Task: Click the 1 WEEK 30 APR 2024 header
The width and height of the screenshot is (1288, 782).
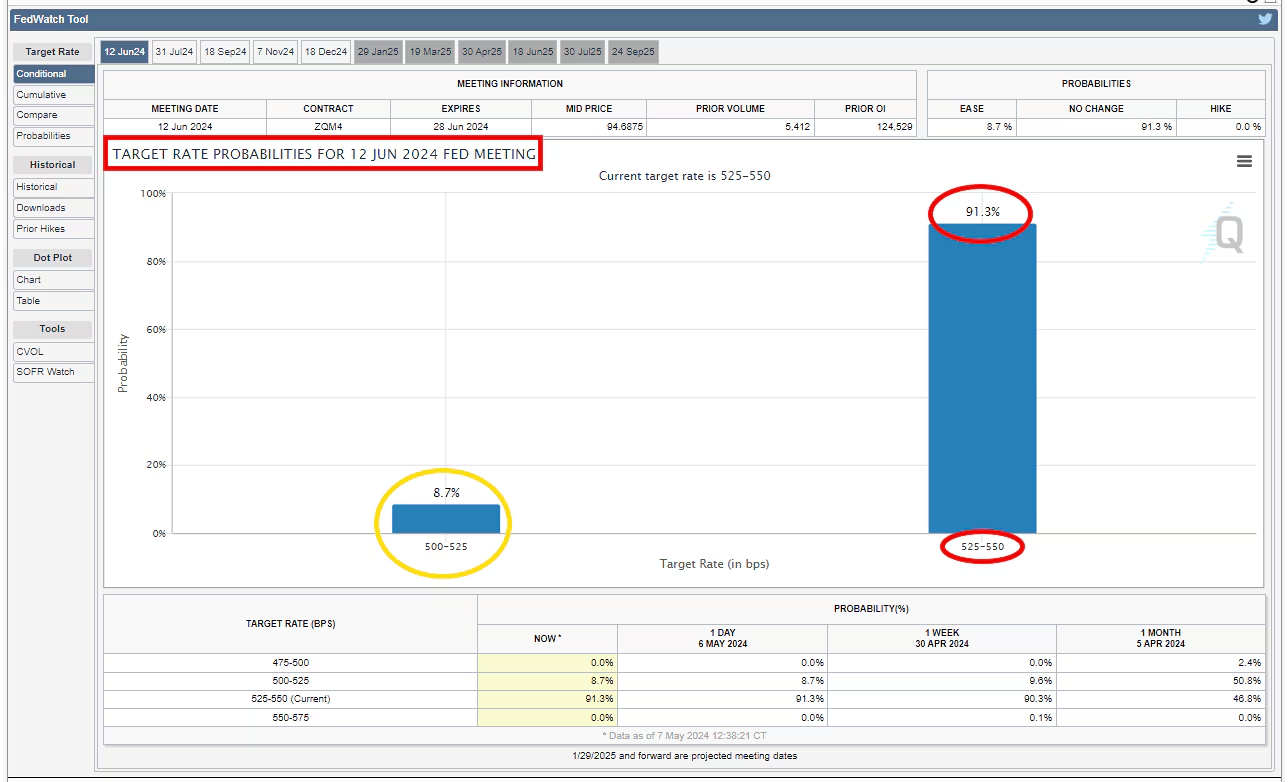Action: [x=941, y=639]
